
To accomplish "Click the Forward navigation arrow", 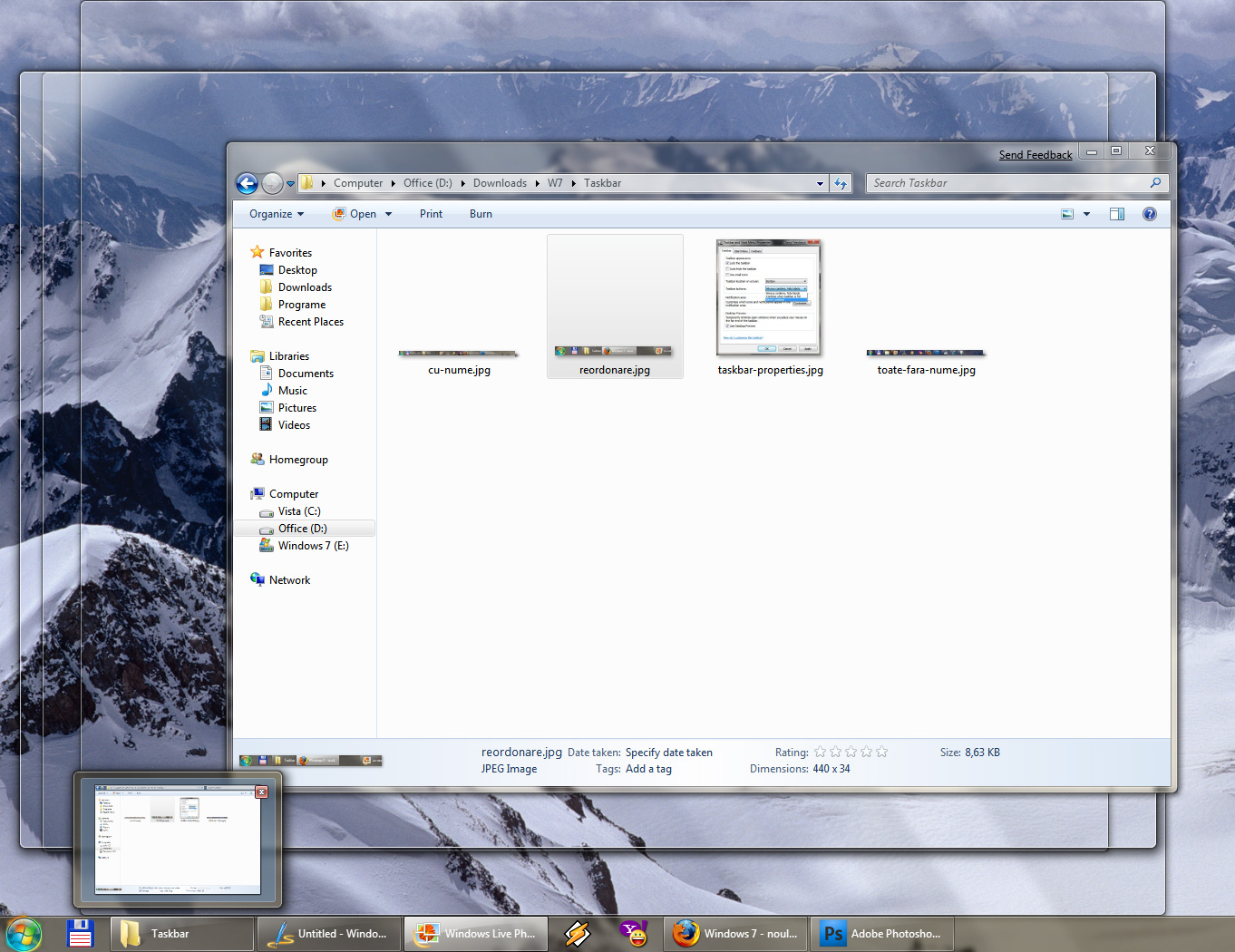I will [x=272, y=183].
